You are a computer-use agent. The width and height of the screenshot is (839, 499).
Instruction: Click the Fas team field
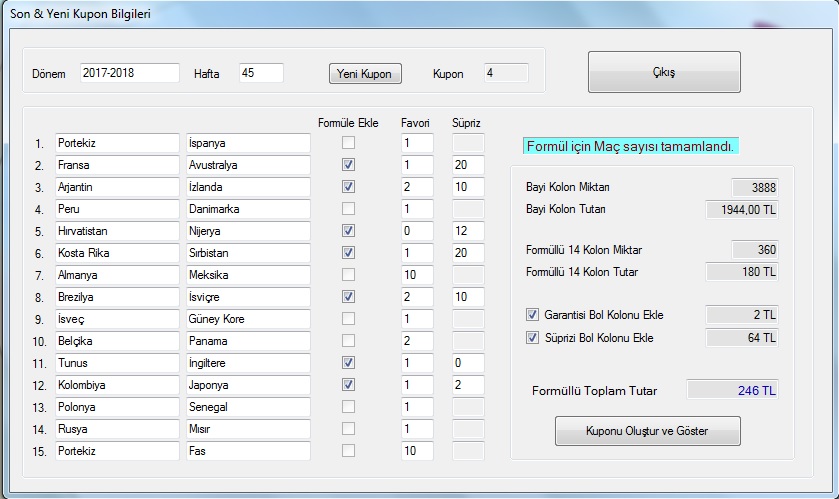point(248,451)
